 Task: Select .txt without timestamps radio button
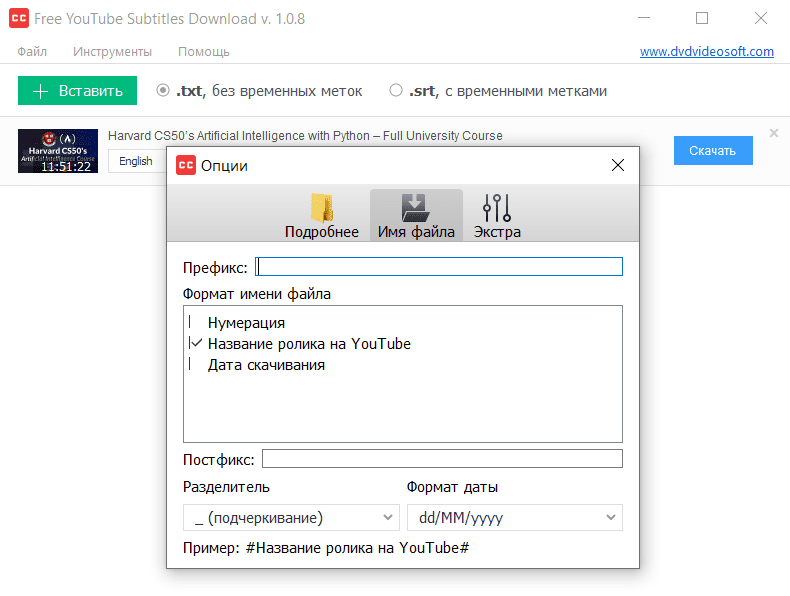163,90
